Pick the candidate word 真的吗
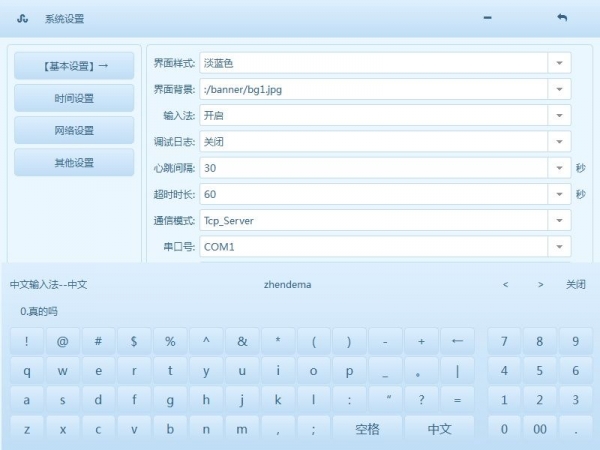This screenshot has height=450, width=600. pos(40,312)
